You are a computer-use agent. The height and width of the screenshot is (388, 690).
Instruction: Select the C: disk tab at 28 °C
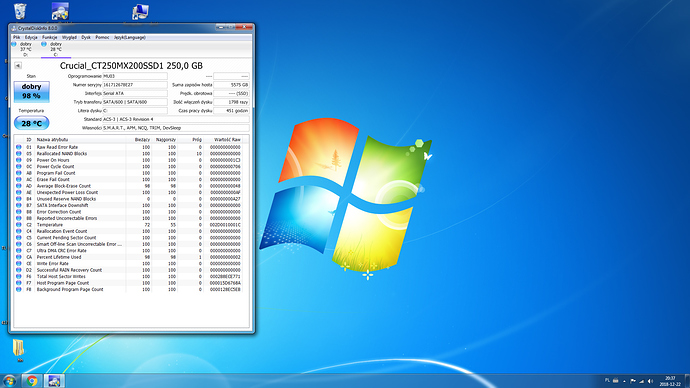(x=53, y=49)
